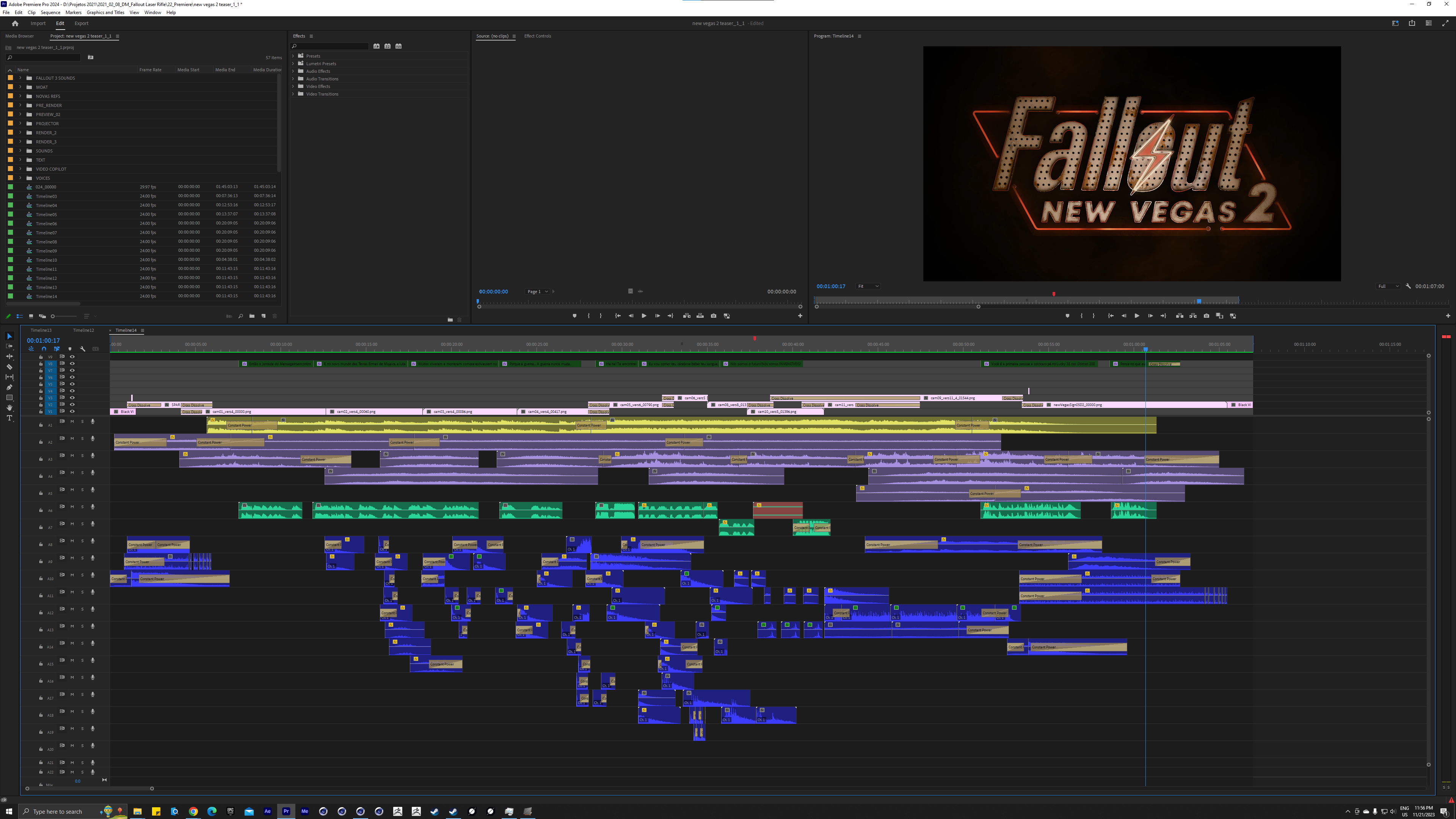Mute audio track A1
The width and height of the screenshot is (1456, 819).
click(x=72, y=422)
